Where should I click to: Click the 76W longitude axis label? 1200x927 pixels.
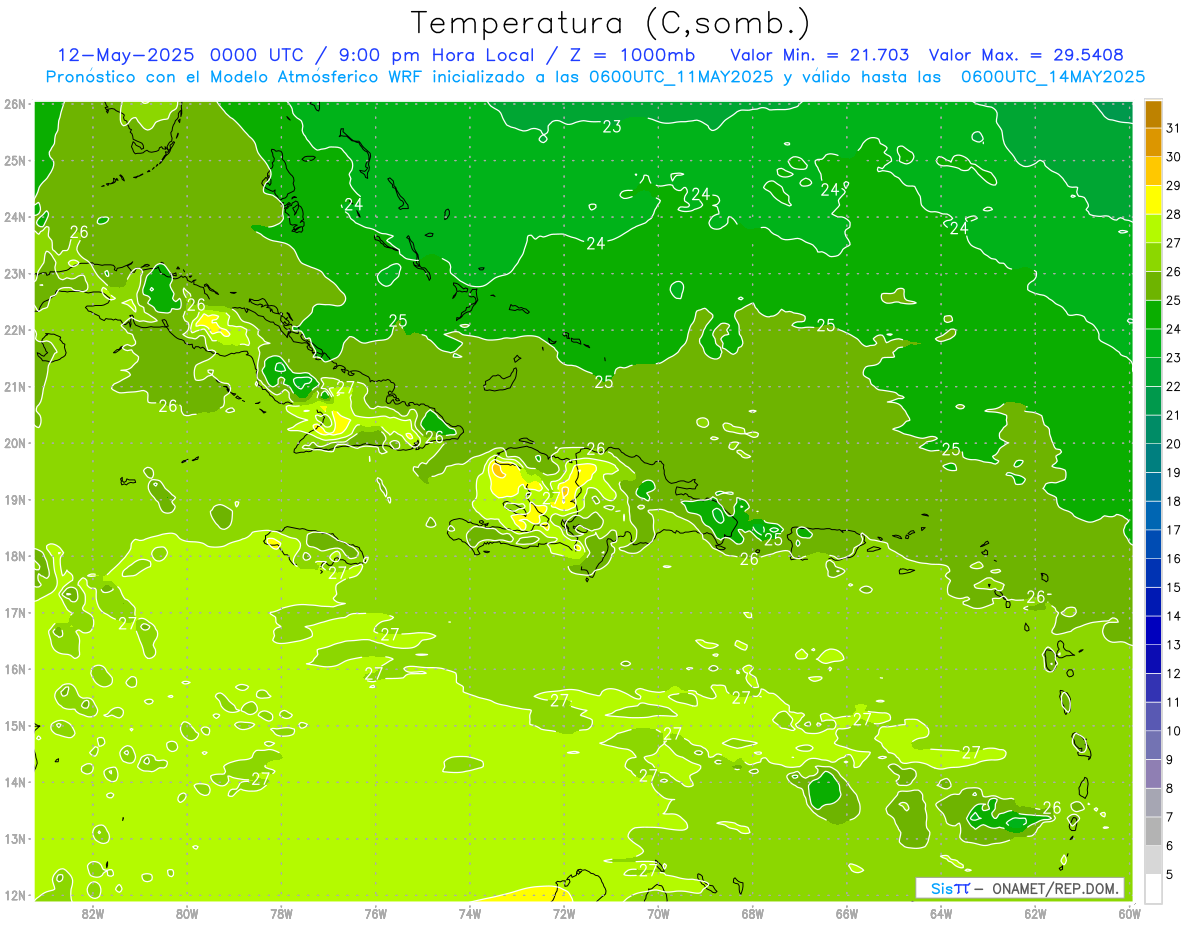375,913
